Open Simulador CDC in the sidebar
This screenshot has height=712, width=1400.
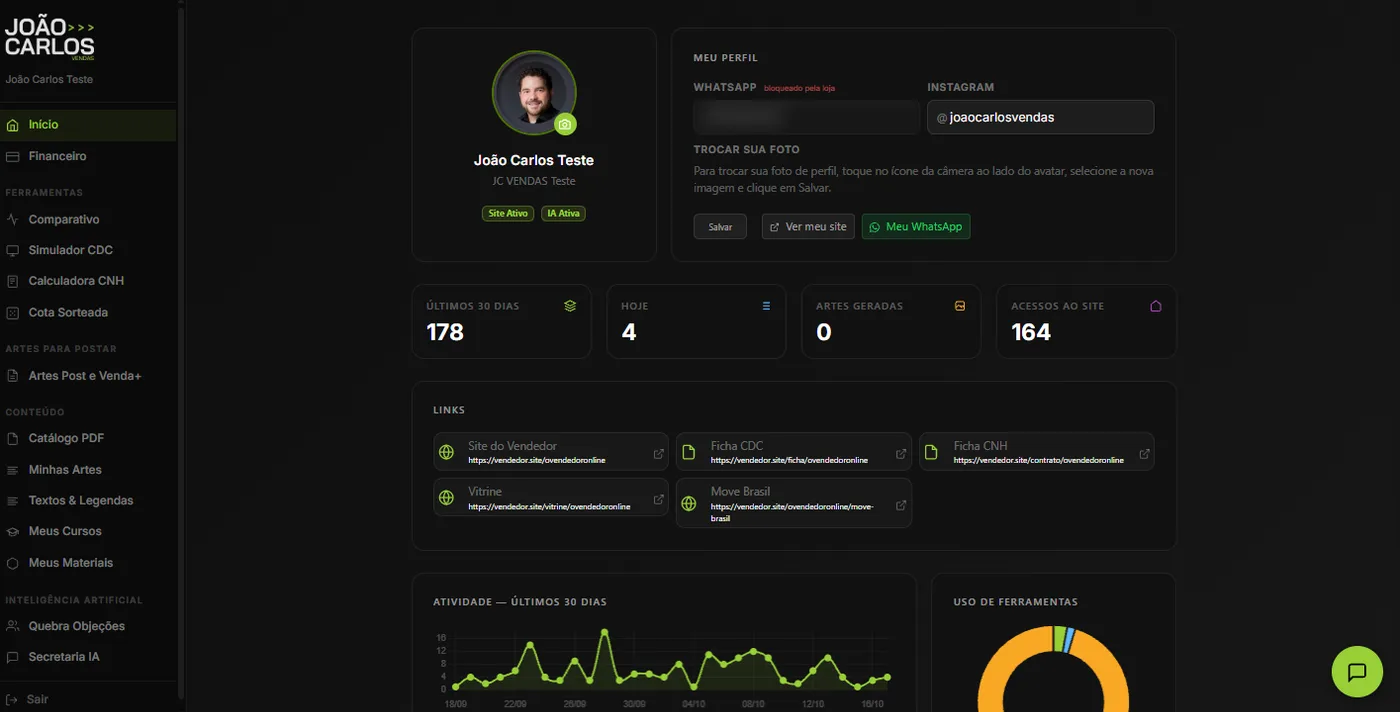pos(88,250)
